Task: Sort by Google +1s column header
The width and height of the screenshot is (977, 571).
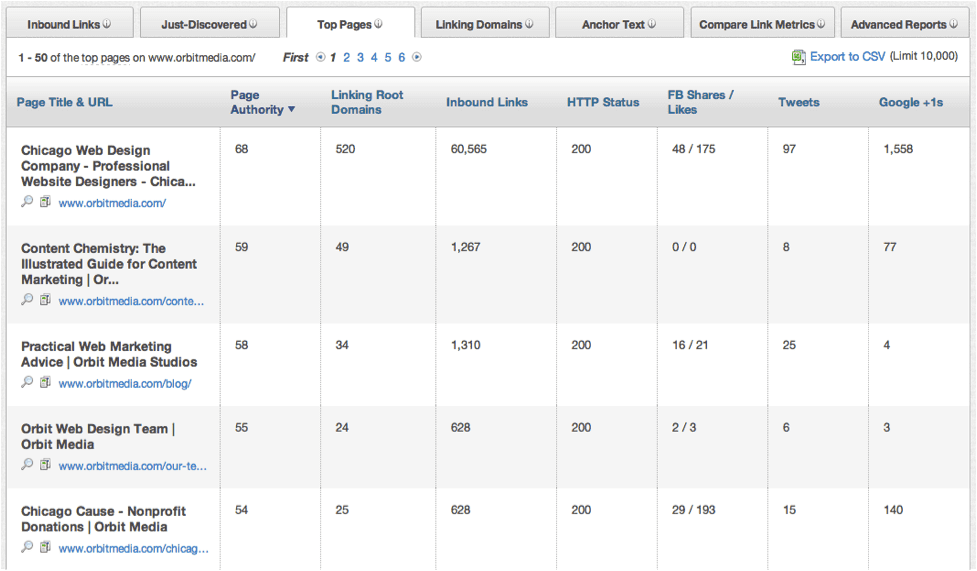Action: tap(910, 102)
